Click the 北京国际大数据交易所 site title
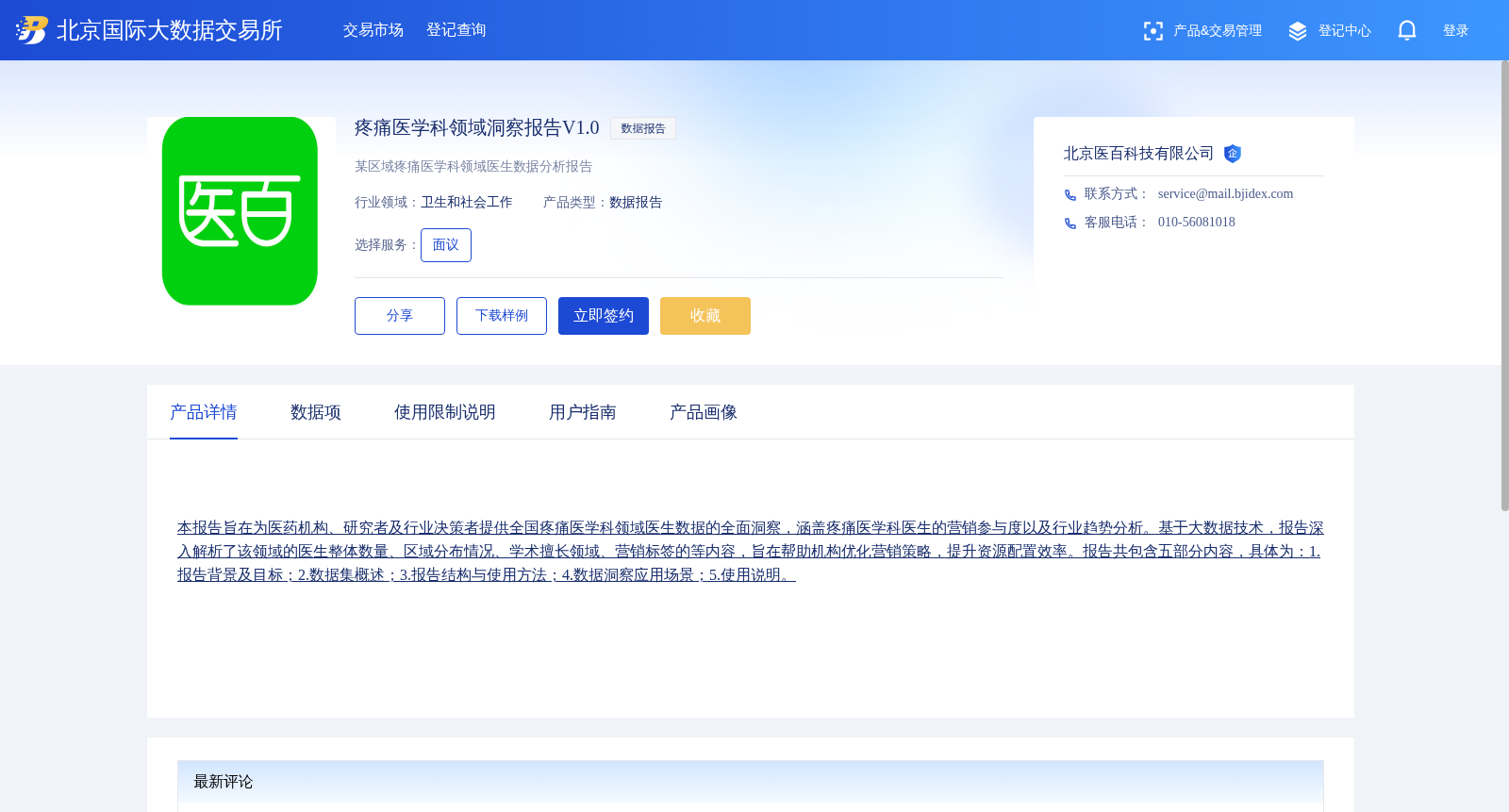Viewport: 1509px width, 812px height. tap(170, 30)
